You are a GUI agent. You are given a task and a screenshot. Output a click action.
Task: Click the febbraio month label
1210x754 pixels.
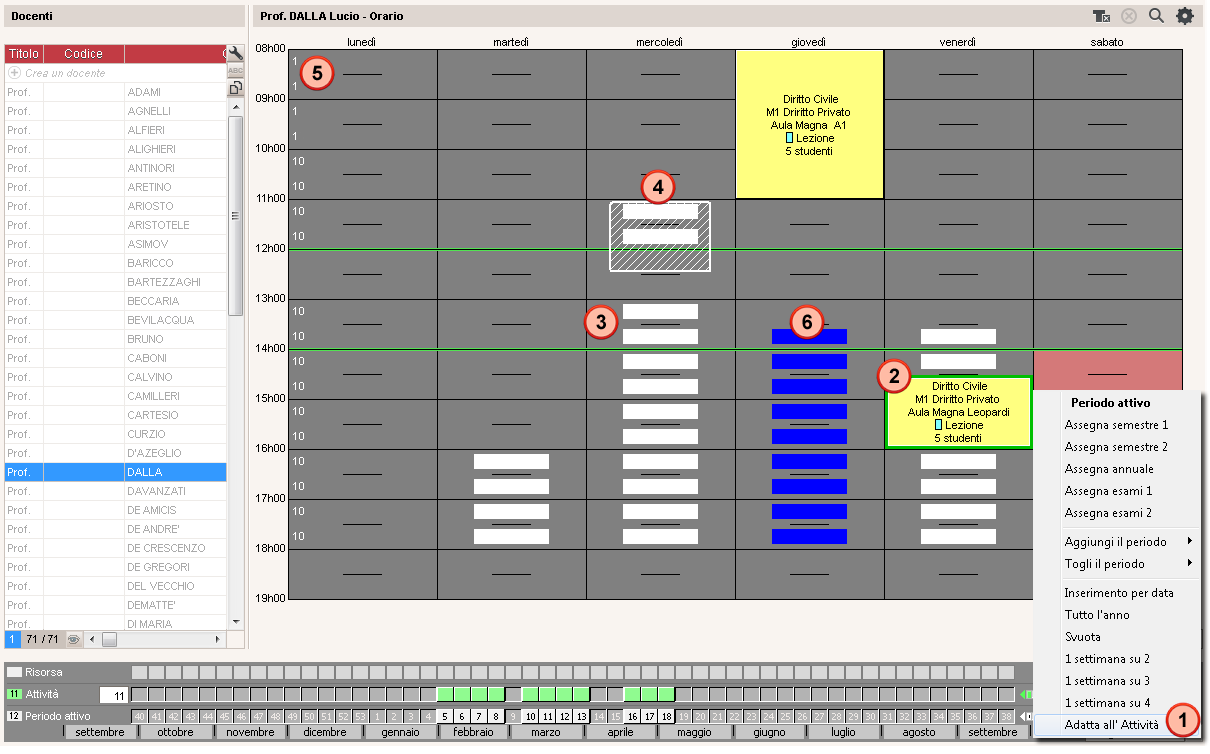pyautogui.click(x=473, y=732)
